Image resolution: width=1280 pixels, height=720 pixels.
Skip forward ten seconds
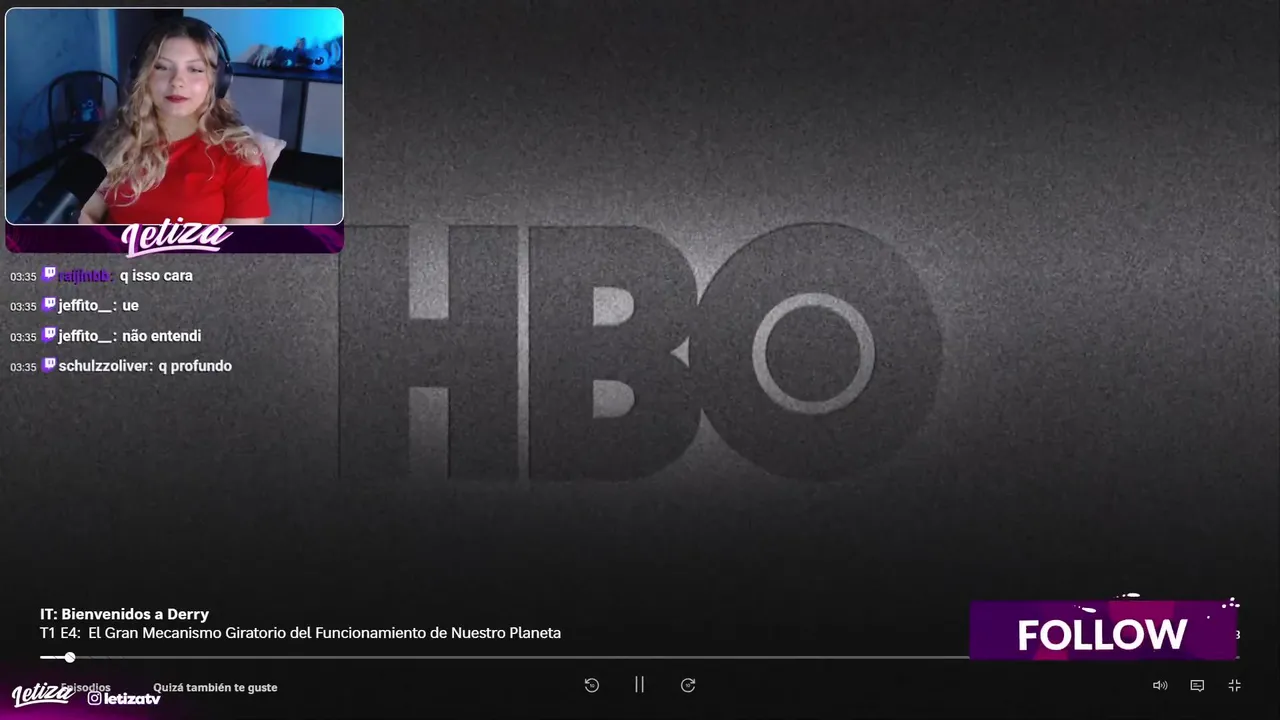[688, 685]
